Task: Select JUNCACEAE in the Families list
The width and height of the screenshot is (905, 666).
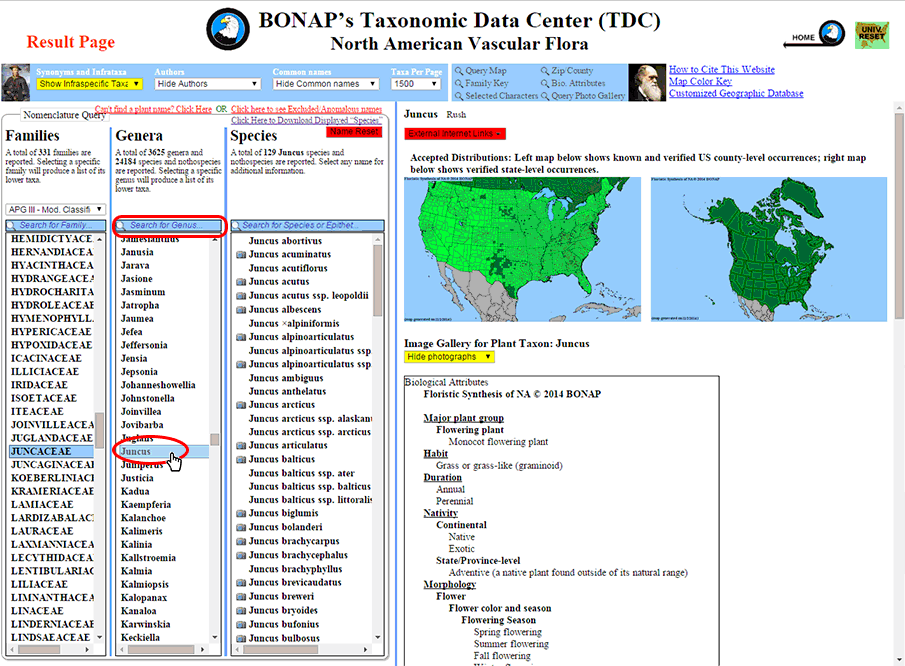Action: (x=51, y=452)
